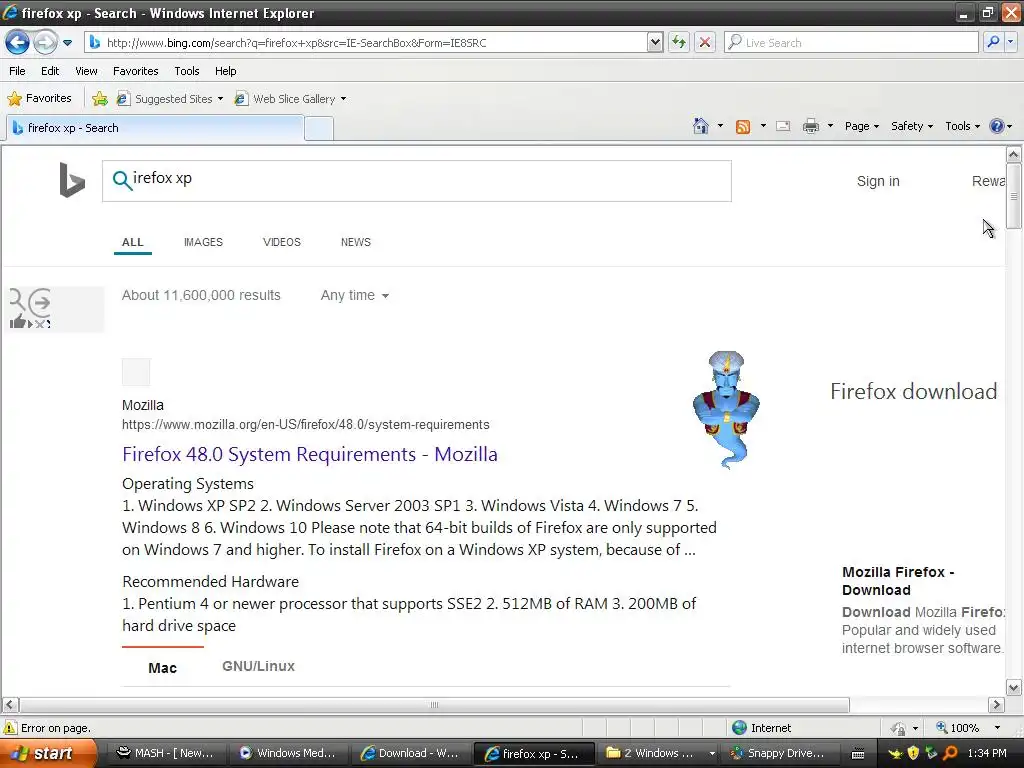Open Mozilla Firefox - Download link

(x=898, y=581)
